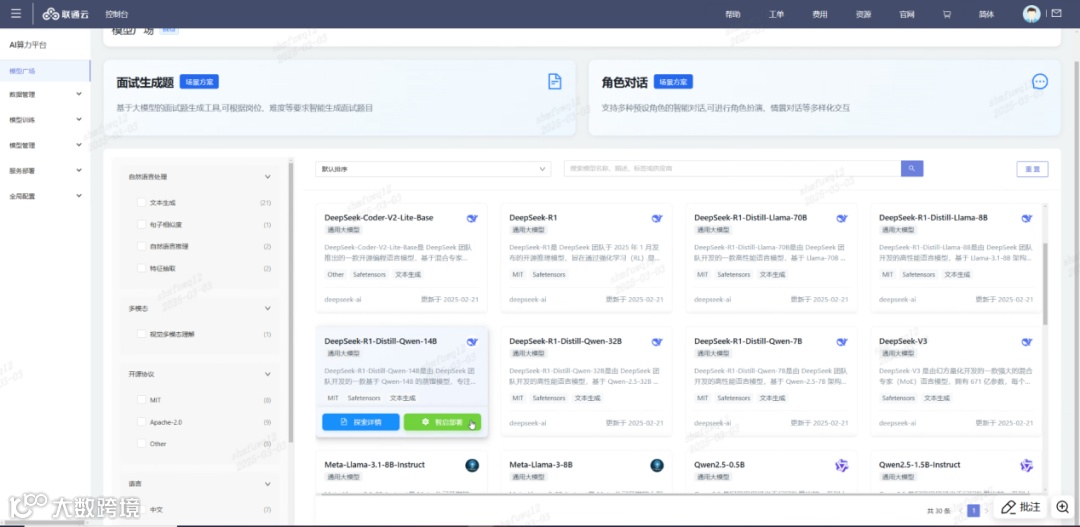Click 场景方案 tag on 角色对话 card

pyautogui.click(x=673, y=81)
